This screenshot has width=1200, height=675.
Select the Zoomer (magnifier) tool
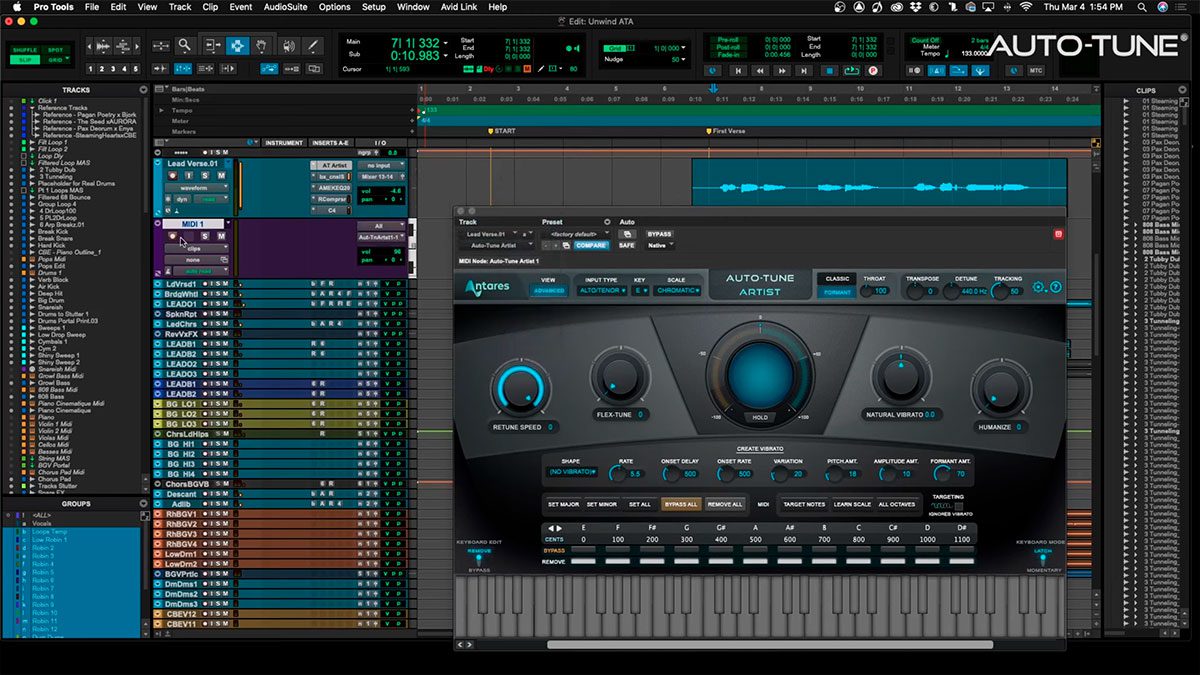click(x=184, y=45)
